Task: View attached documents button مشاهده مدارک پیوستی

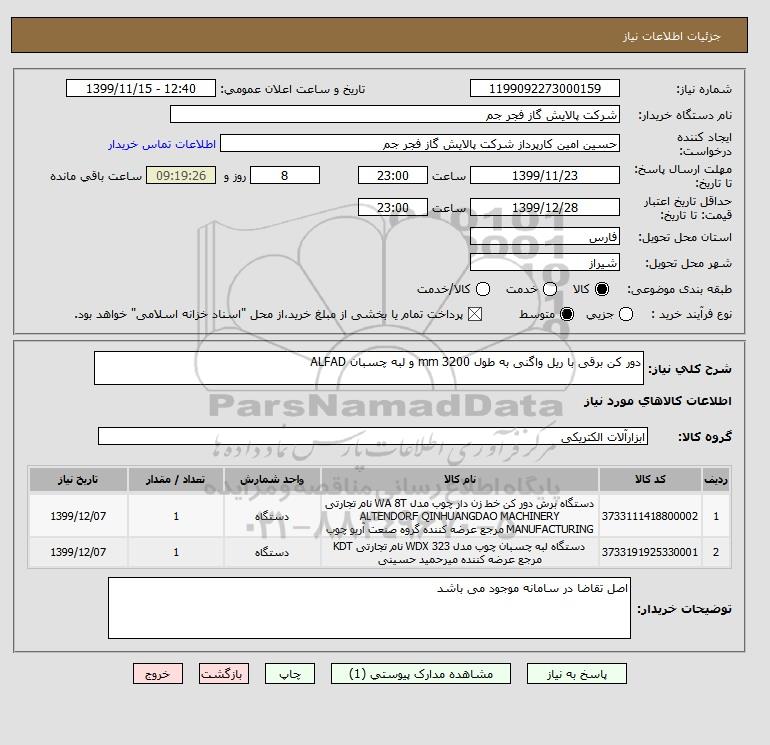Action: (421, 674)
